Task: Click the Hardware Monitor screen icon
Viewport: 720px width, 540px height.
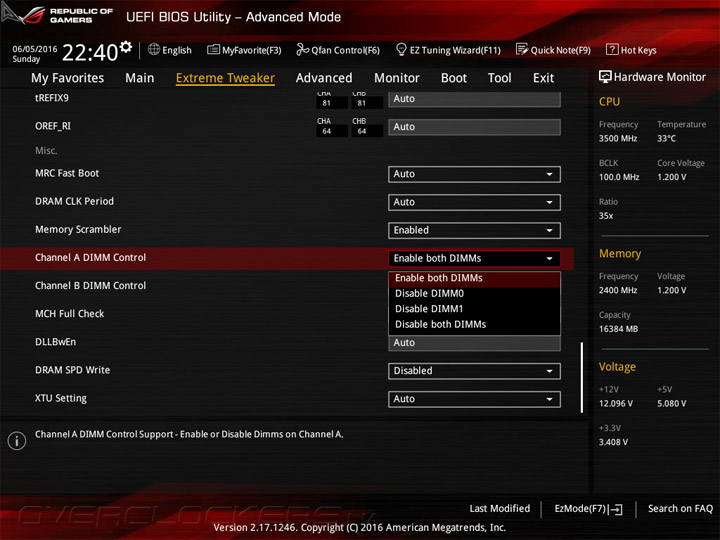Action: pyautogui.click(x=605, y=77)
